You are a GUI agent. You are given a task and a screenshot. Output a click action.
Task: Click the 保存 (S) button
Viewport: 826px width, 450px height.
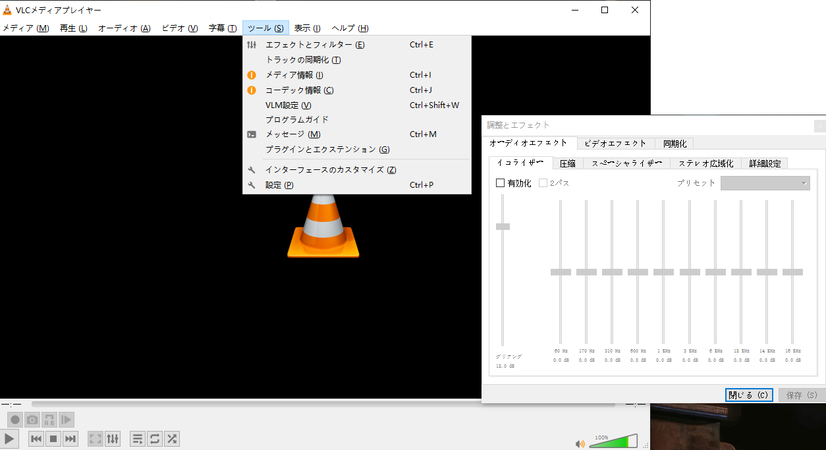click(x=801, y=395)
